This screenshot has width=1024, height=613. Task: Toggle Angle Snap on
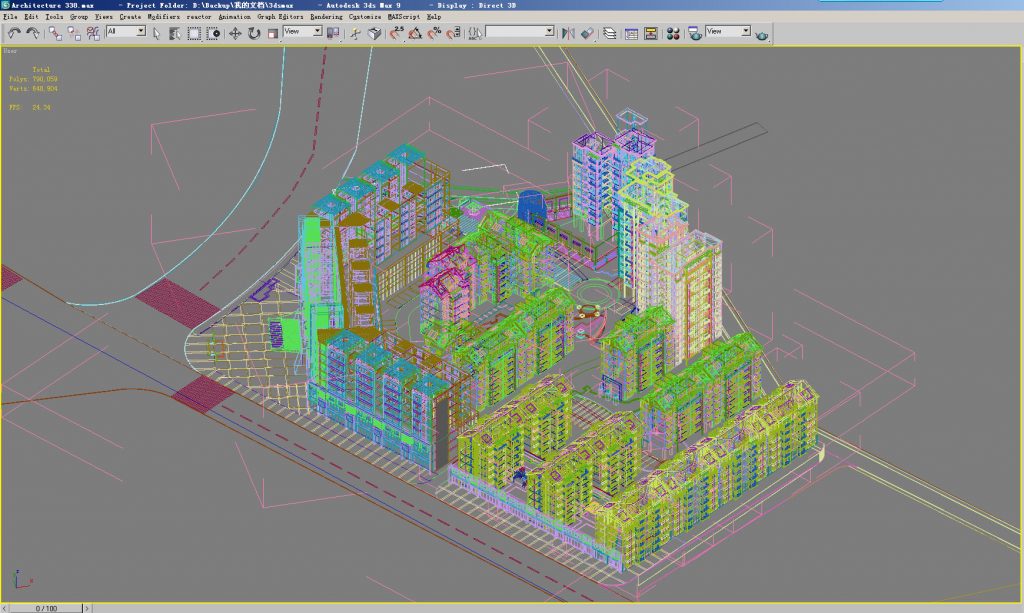point(415,32)
